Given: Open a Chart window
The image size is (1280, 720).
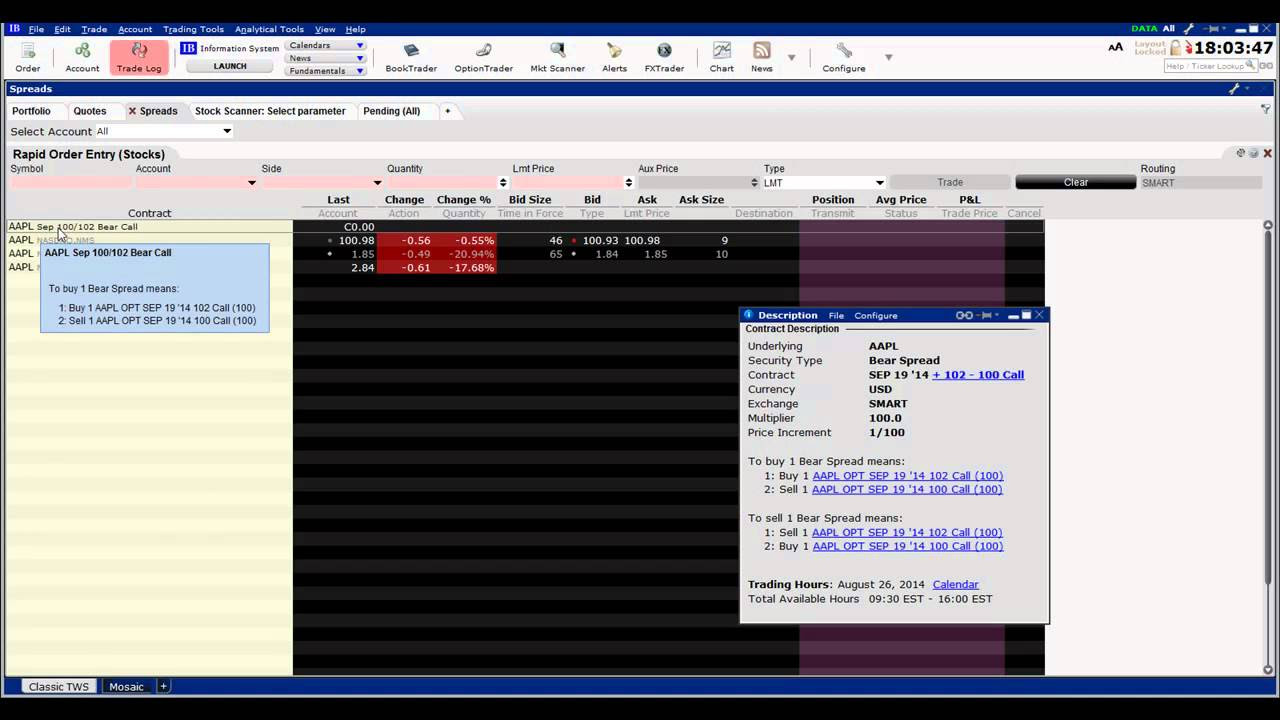Looking at the screenshot, I should [x=722, y=57].
